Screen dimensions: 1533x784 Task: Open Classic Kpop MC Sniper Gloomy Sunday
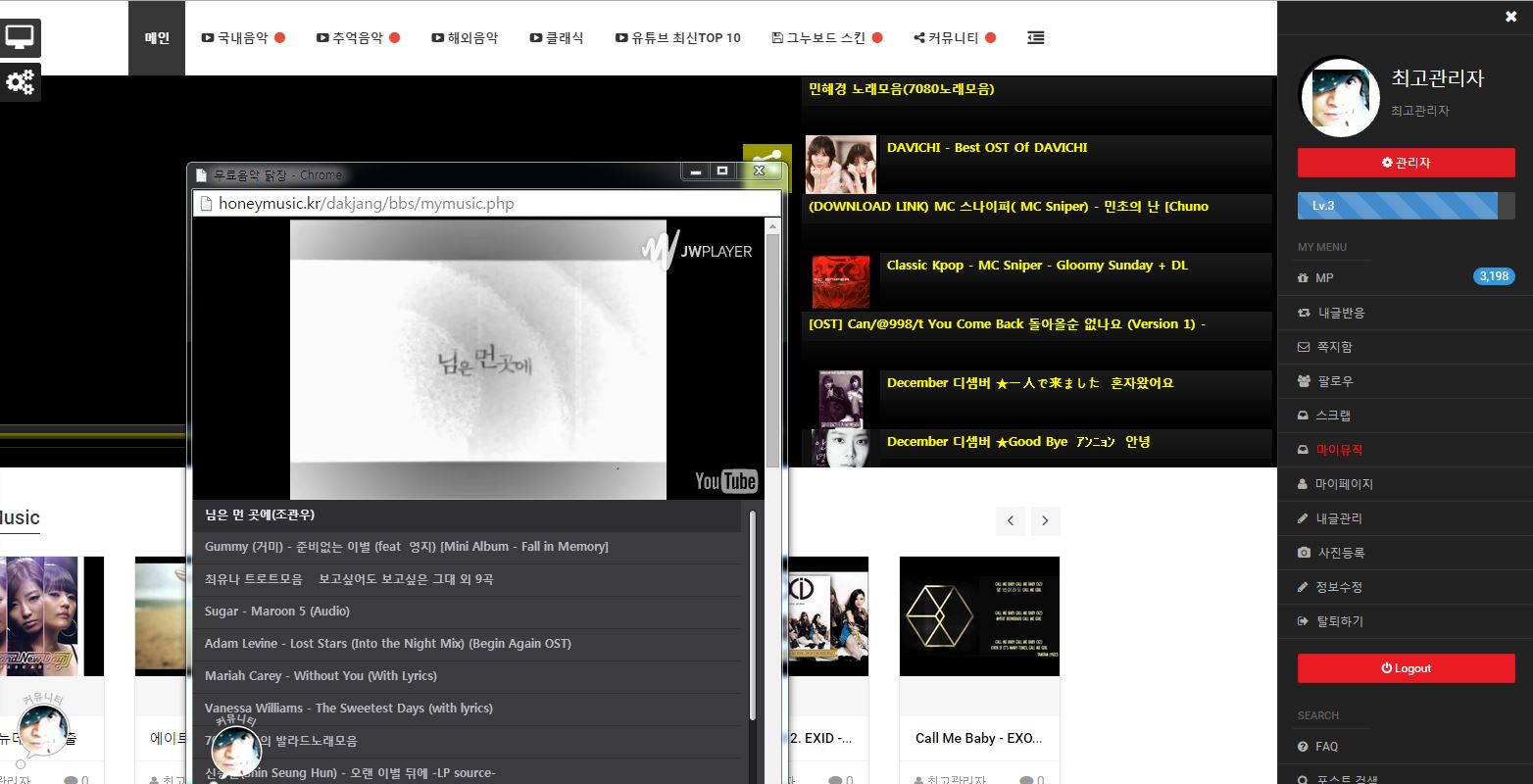click(1037, 266)
